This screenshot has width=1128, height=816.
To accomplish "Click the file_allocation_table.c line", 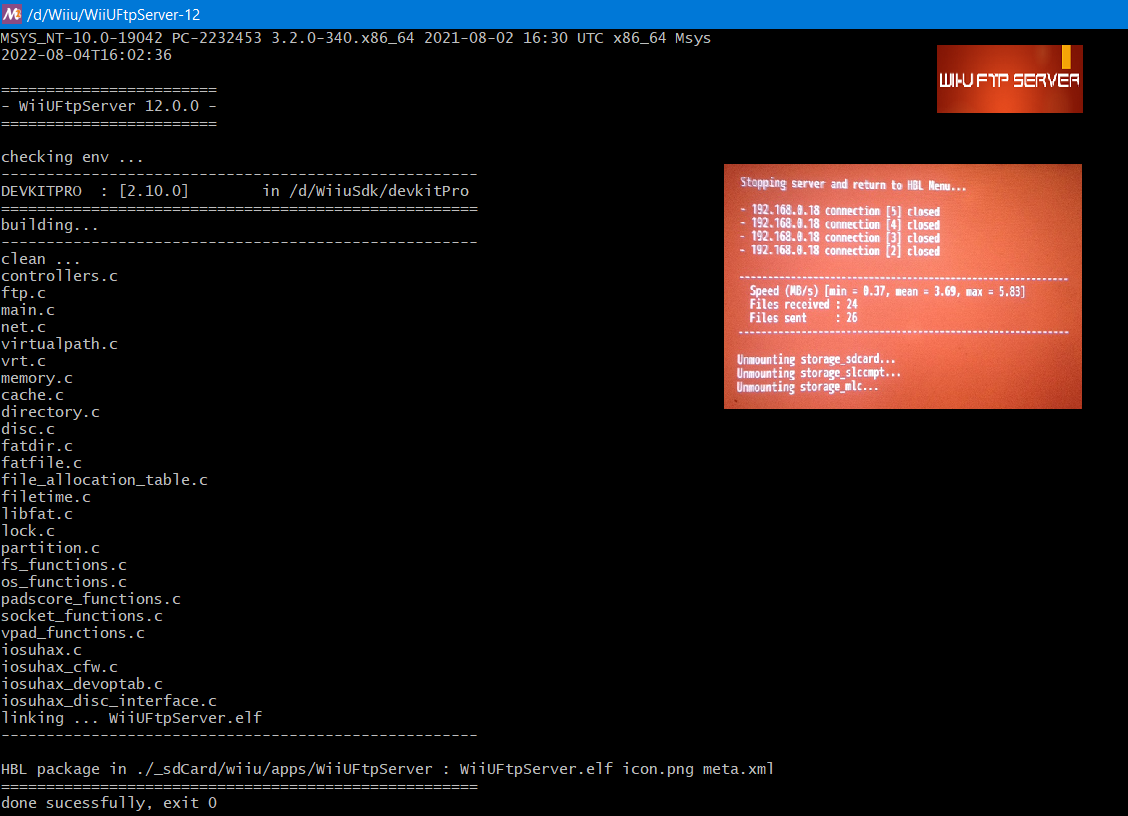I will pos(104,480).
